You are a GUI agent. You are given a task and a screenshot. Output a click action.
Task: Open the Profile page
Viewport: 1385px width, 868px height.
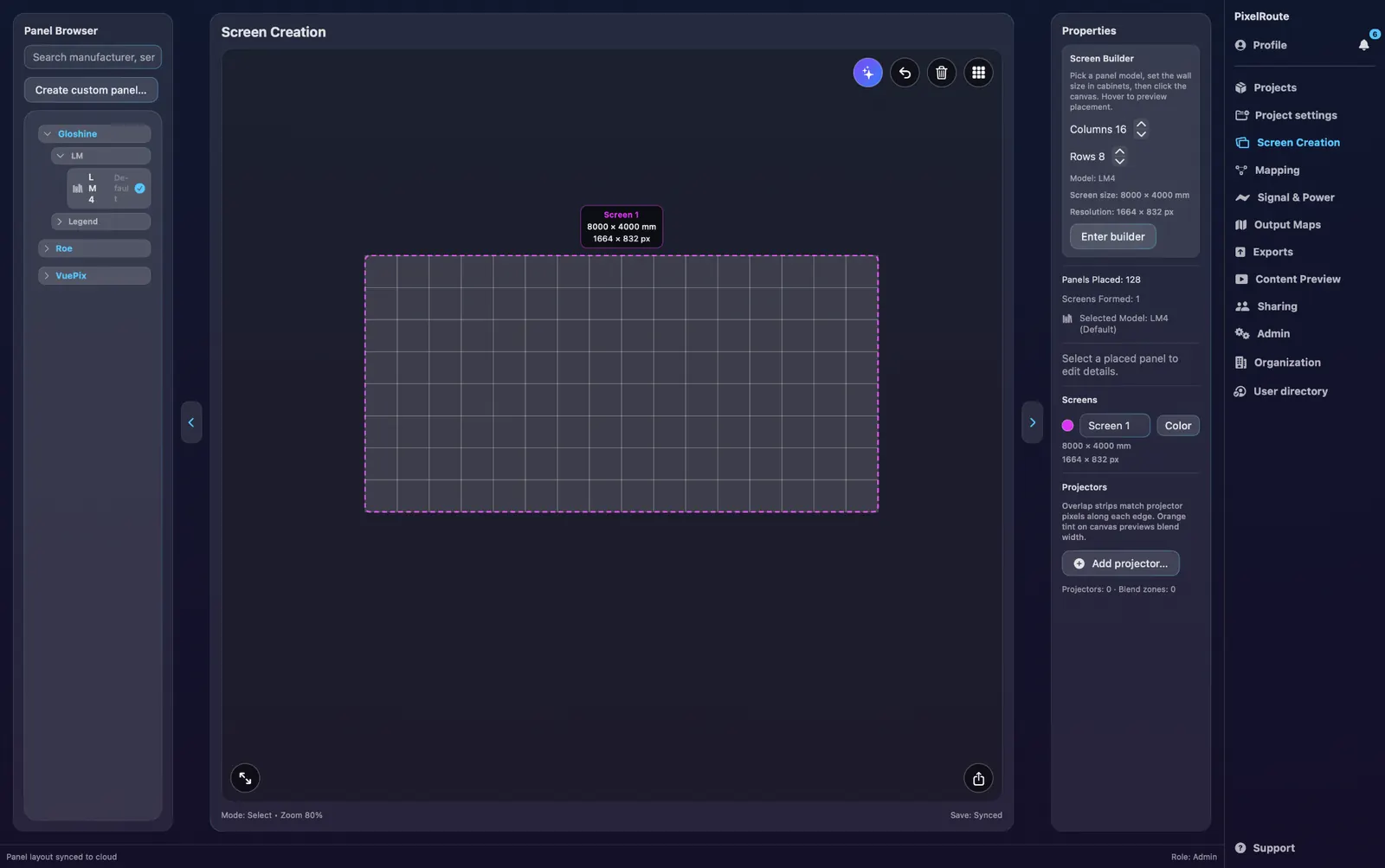pos(1260,45)
